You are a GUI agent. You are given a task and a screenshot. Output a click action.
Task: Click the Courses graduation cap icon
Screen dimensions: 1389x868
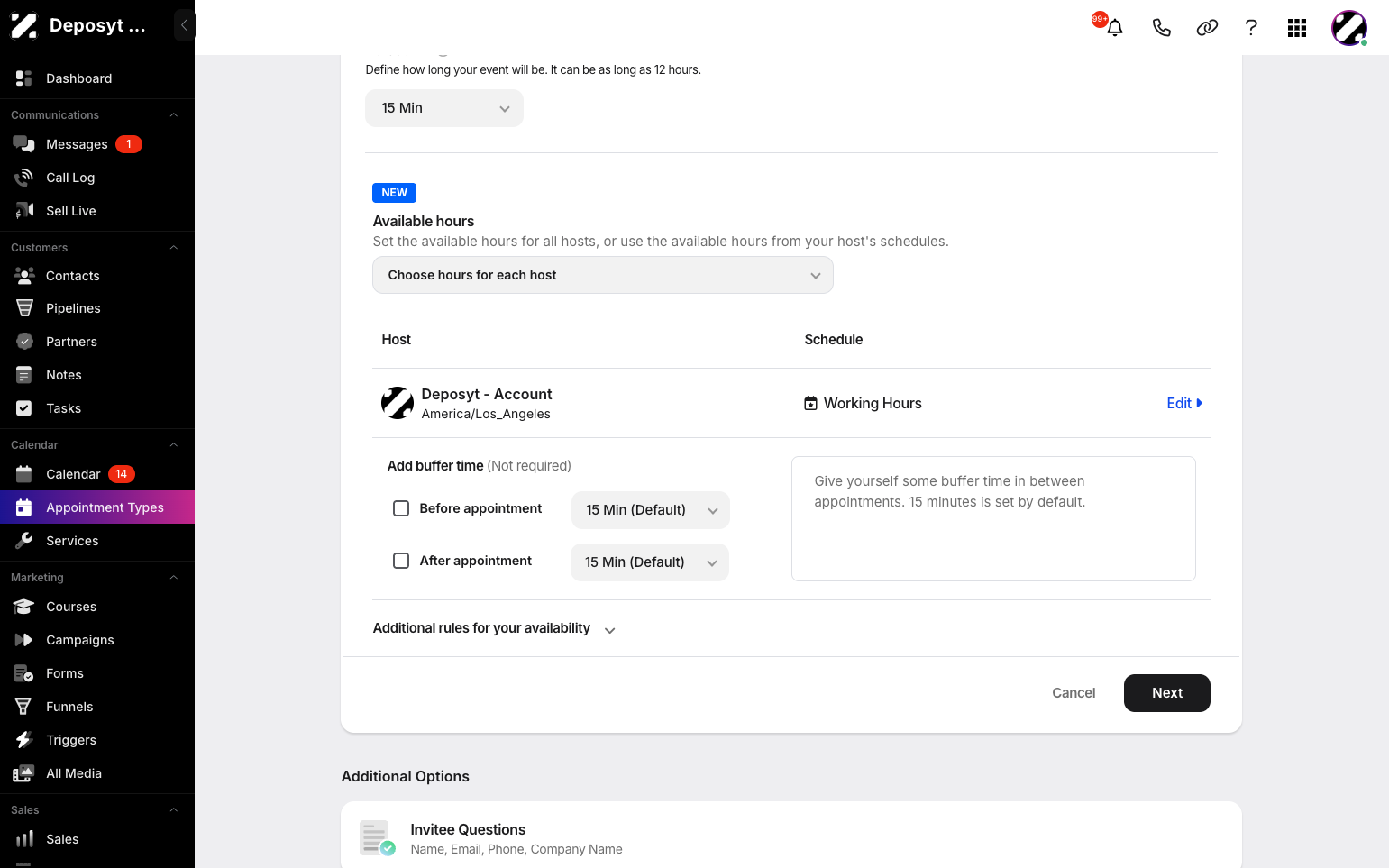click(x=24, y=607)
